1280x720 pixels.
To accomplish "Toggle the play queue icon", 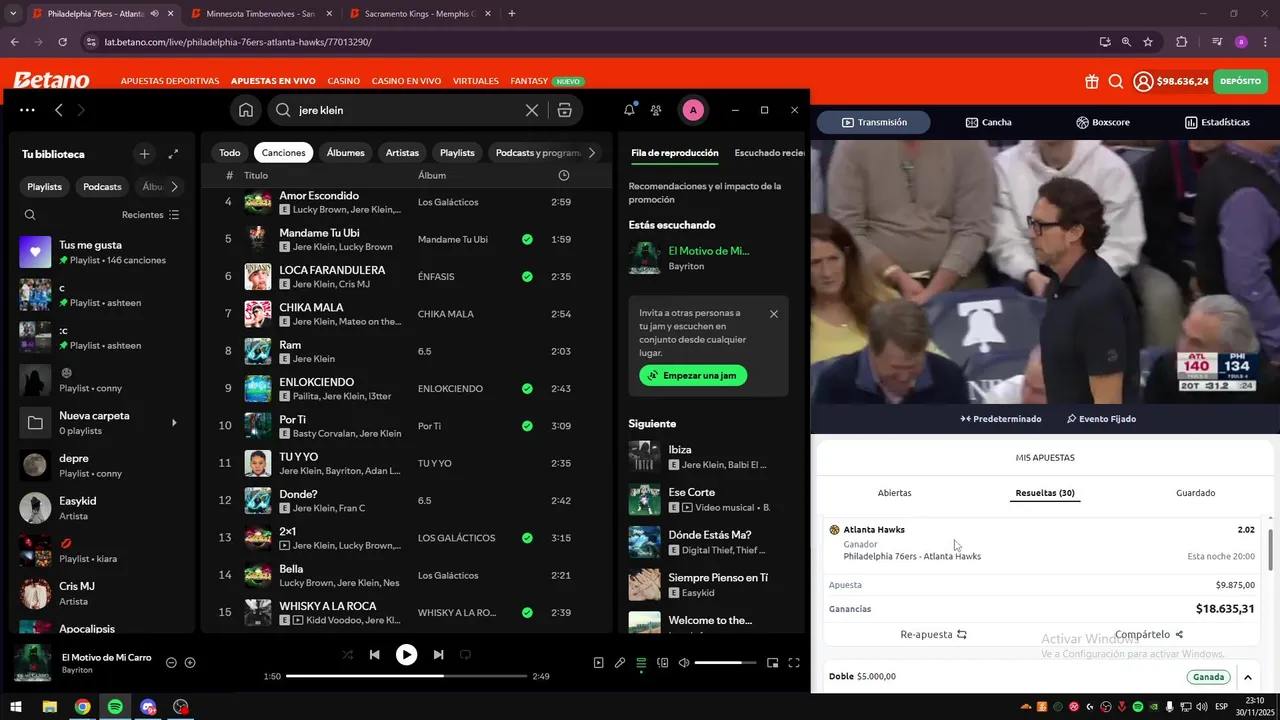I will click(641, 662).
